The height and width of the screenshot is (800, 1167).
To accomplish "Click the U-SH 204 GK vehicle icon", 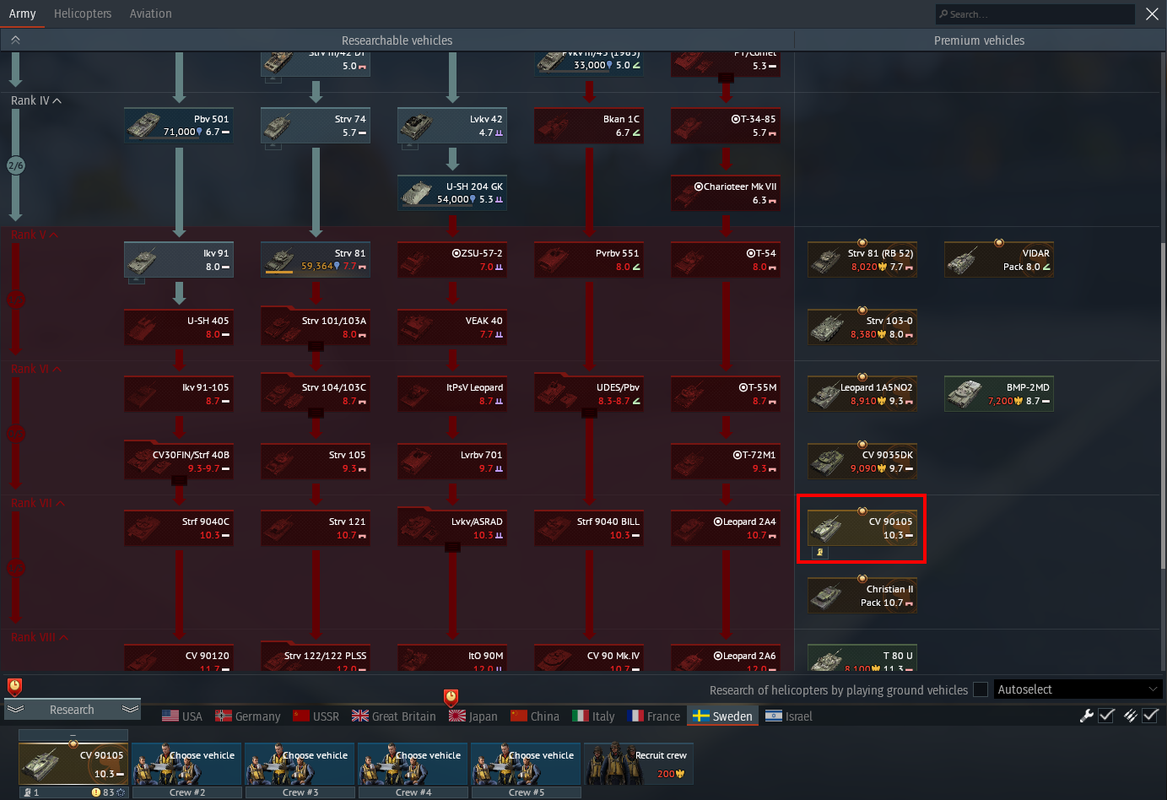I will coord(415,193).
